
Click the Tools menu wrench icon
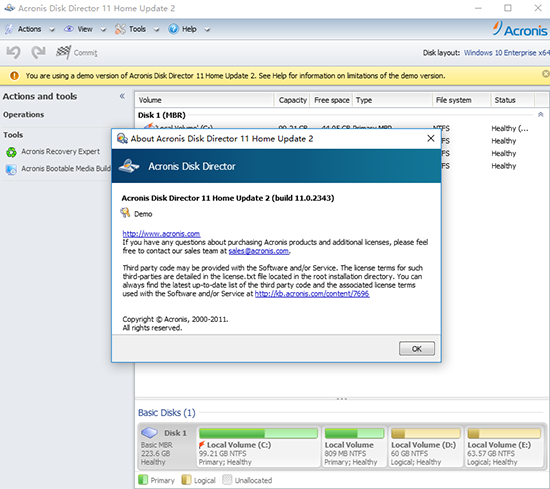click(120, 29)
